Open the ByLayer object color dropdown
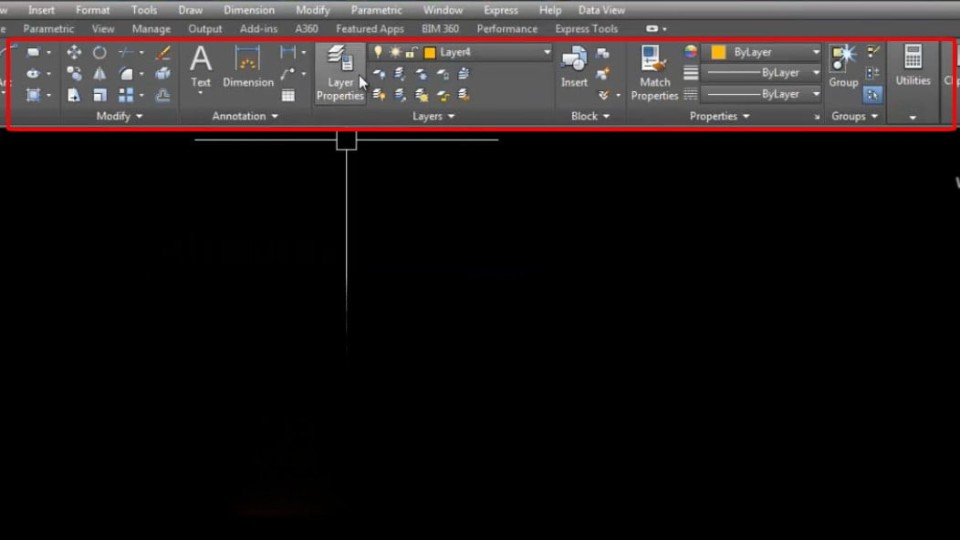 tap(815, 52)
